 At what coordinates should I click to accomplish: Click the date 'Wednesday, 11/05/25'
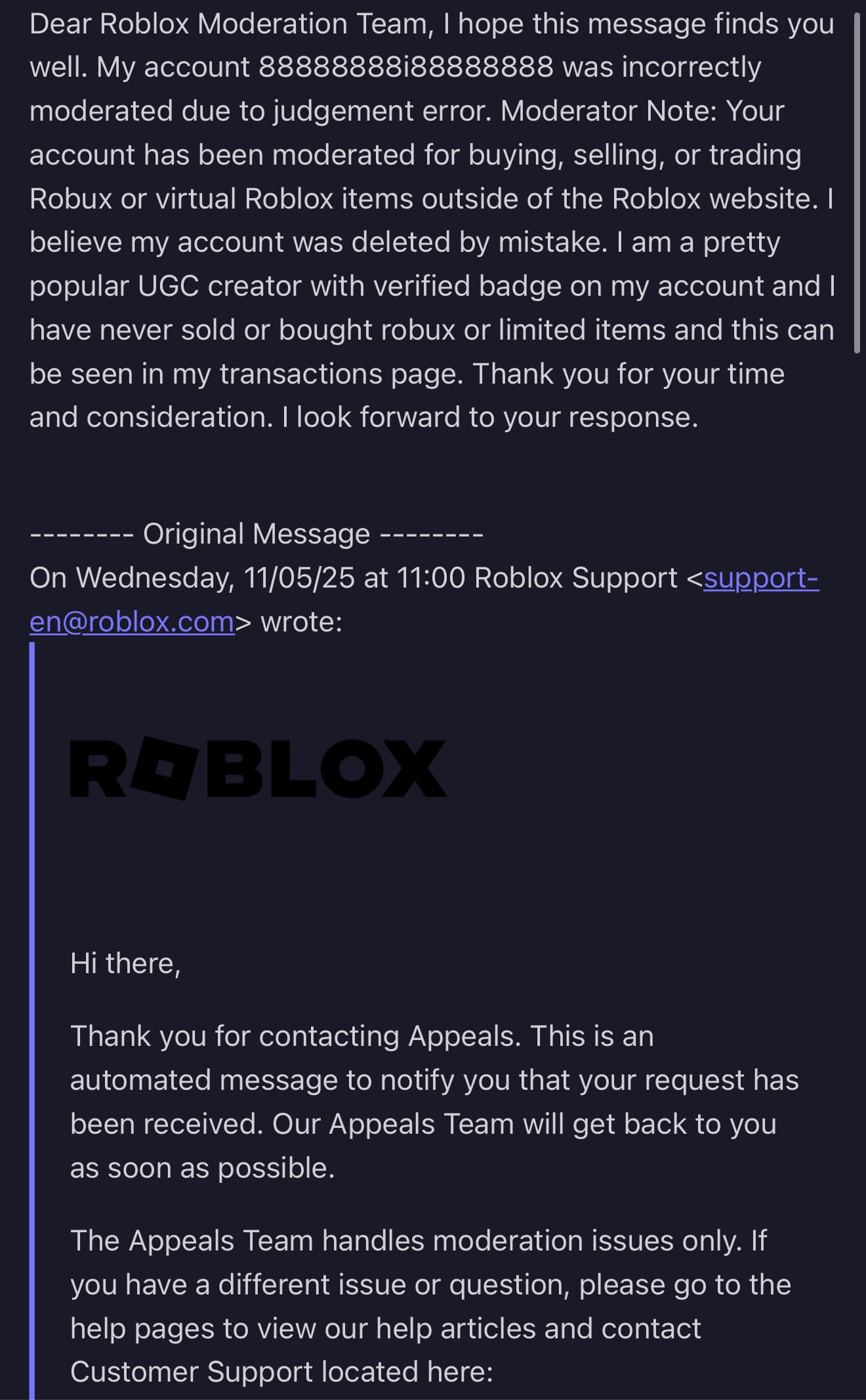(x=215, y=578)
